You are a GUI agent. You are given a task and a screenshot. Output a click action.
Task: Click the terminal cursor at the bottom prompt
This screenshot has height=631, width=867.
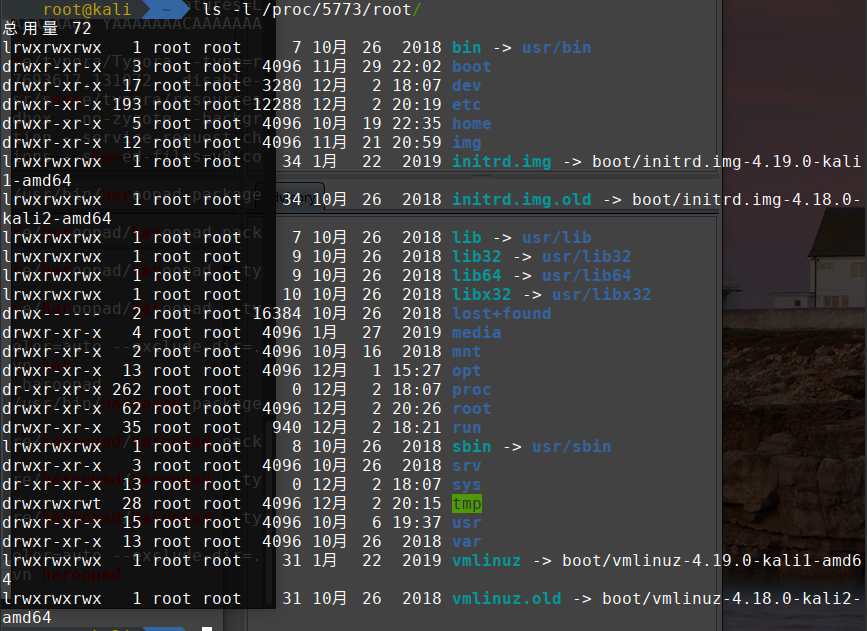click(207, 628)
